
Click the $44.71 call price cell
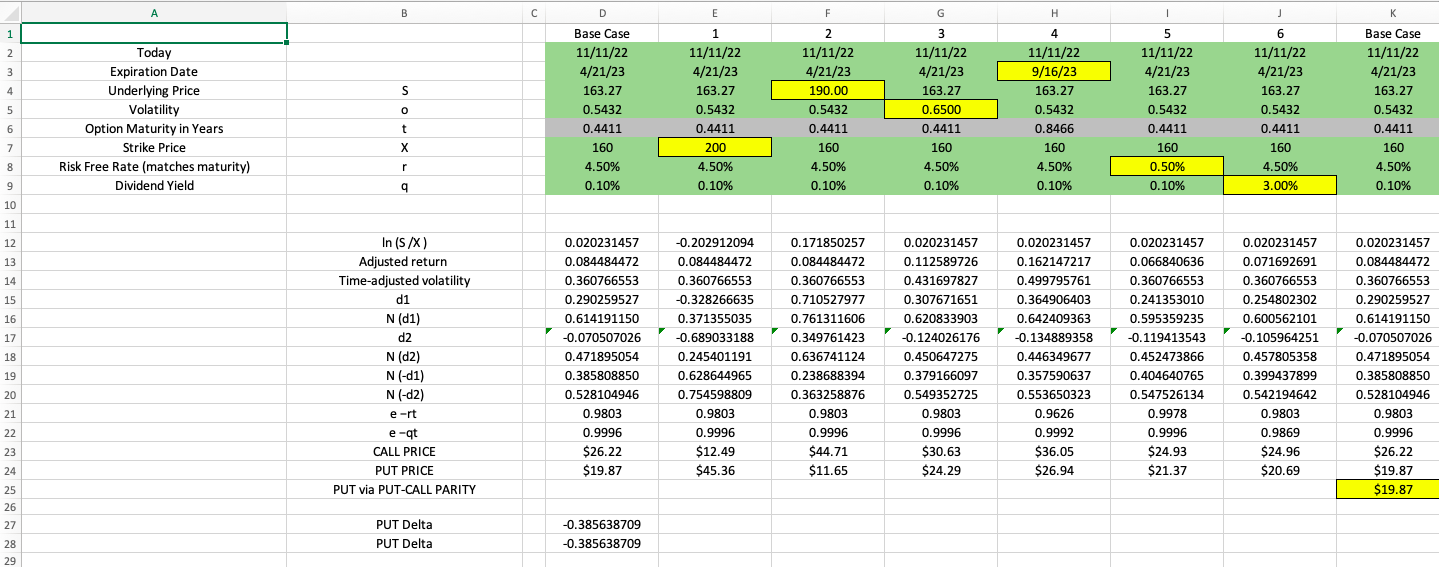(828, 451)
